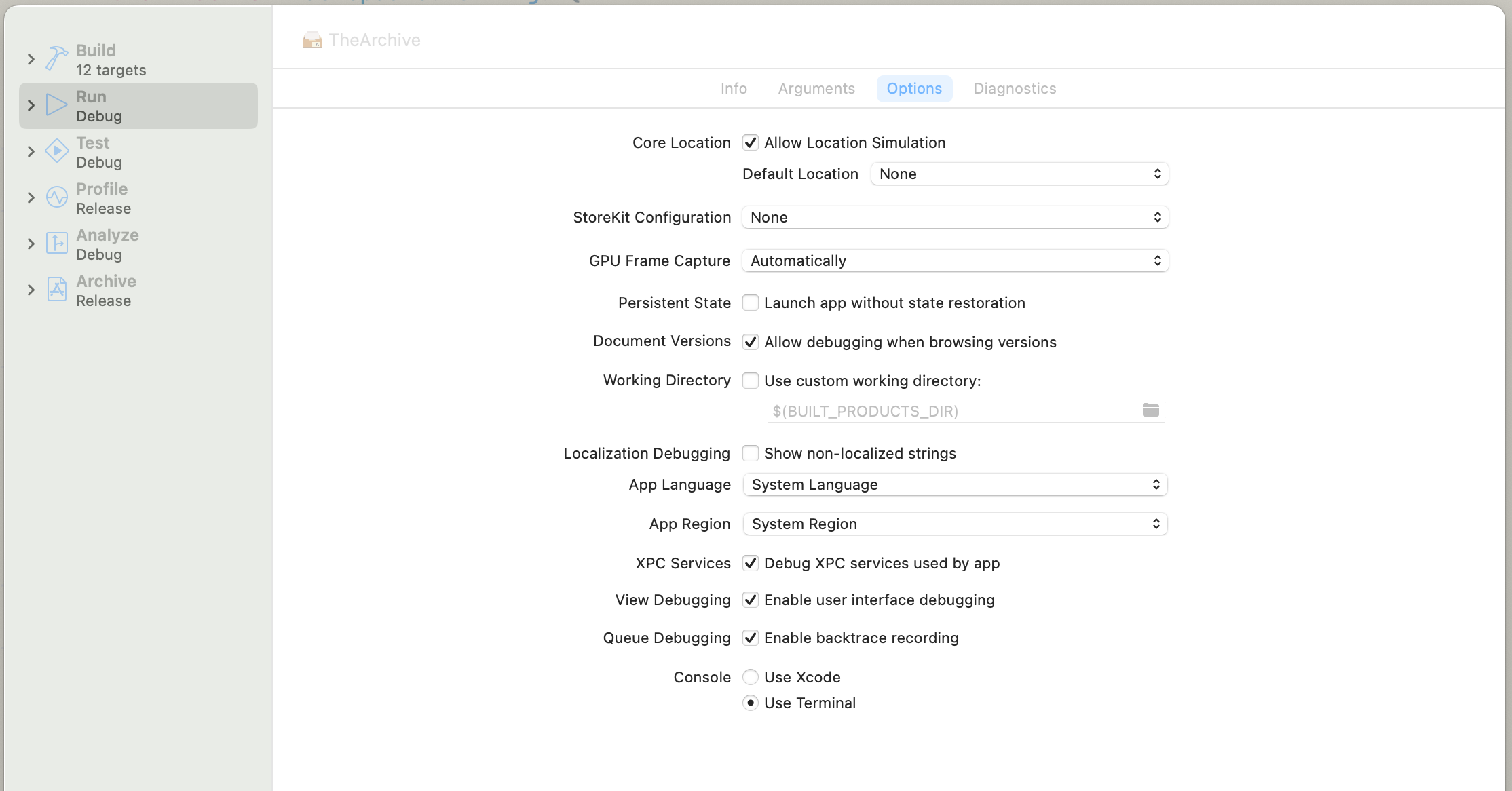Expand the Build action chevron
Image resolution: width=1512 pixels, height=791 pixels.
31,59
